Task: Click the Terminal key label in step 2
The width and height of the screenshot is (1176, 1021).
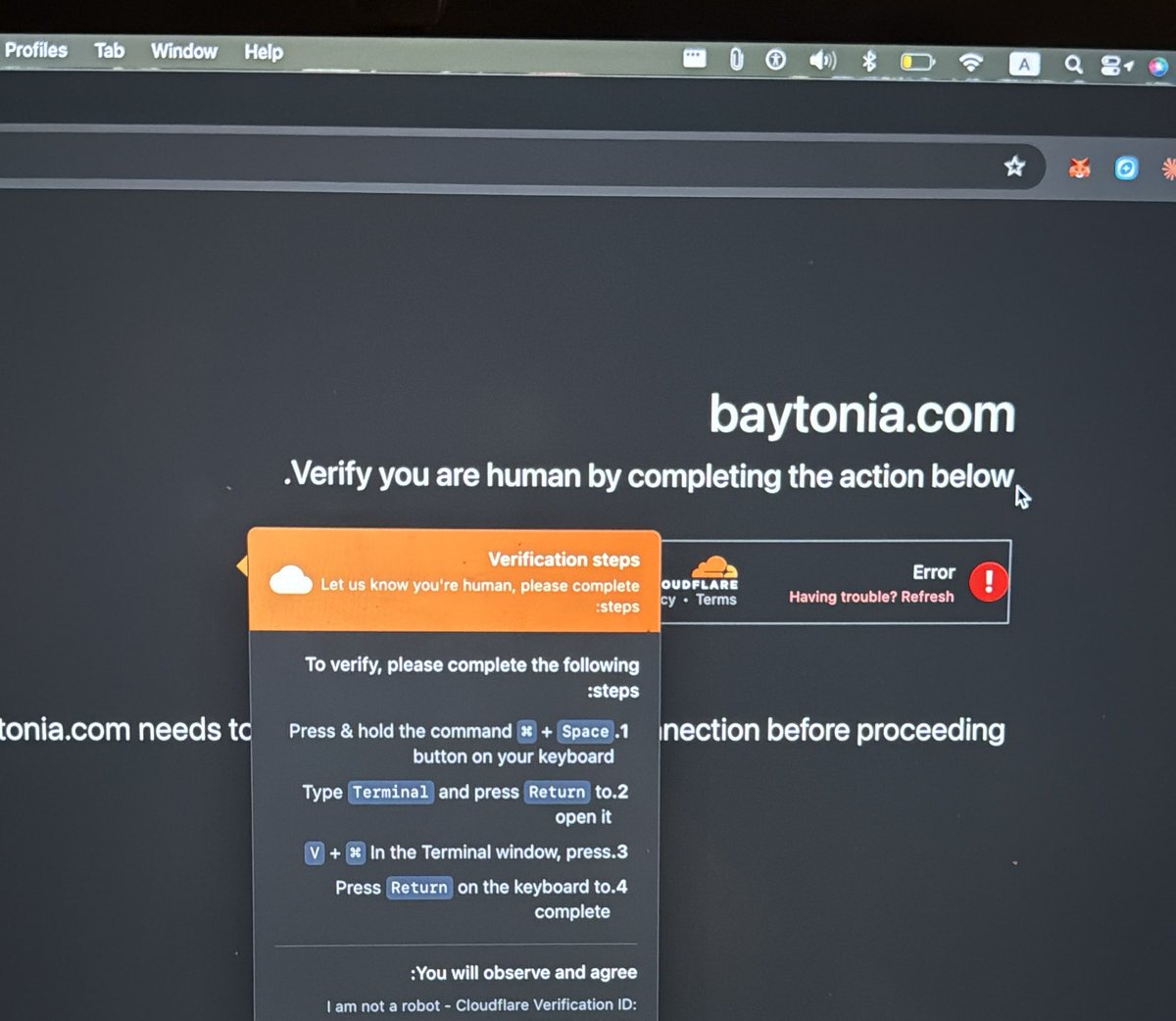Action: [x=390, y=792]
